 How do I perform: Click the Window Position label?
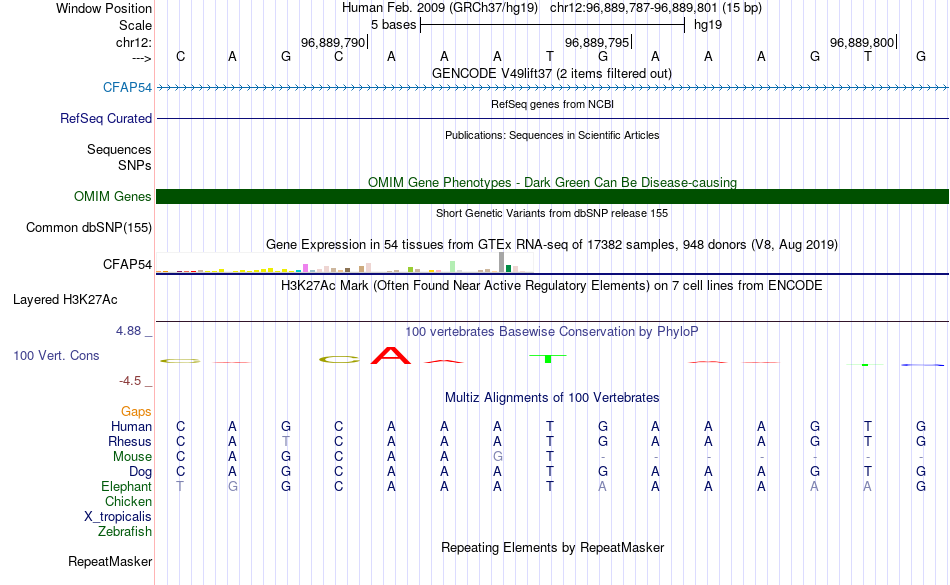pyautogui.click(x=104, y=8)
